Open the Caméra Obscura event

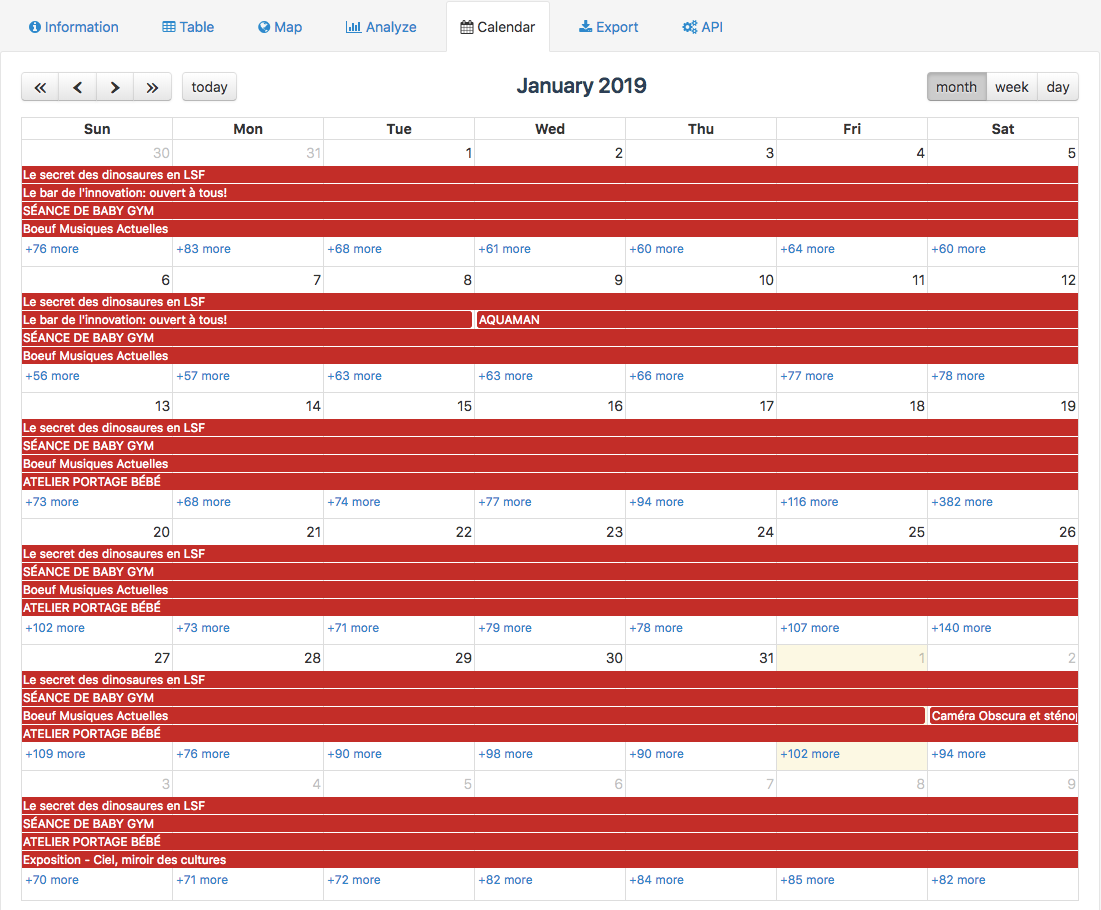point(1003,716)
